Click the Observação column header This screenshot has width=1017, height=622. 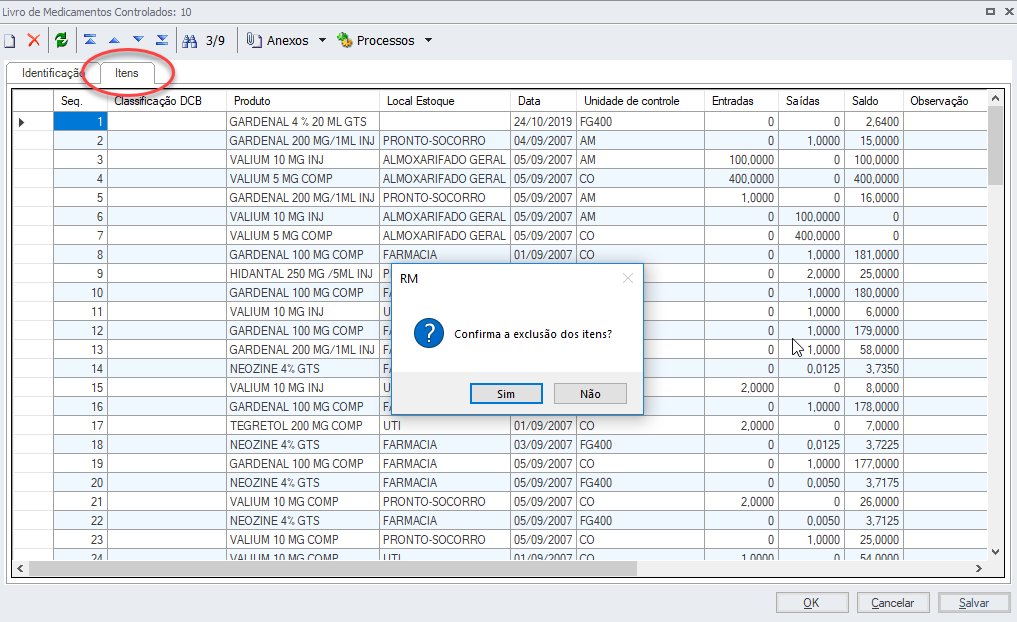point(944,101)
